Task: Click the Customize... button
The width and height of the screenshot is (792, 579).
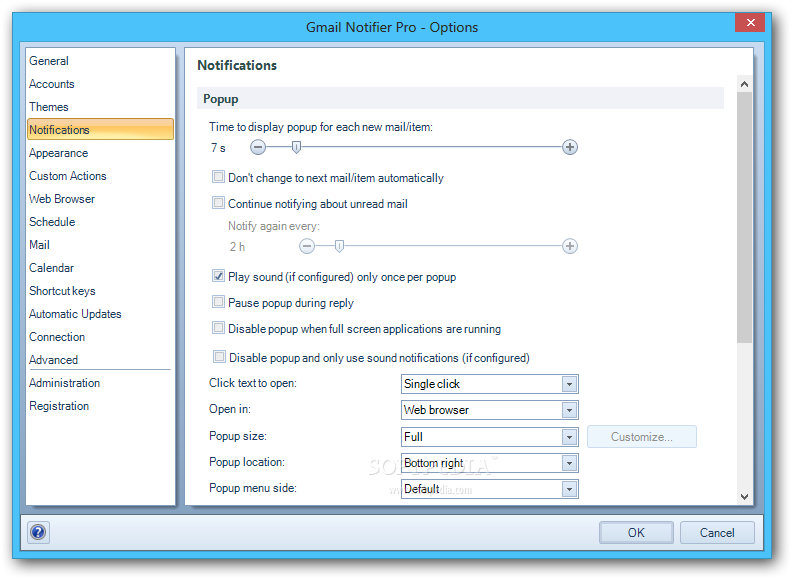Action: point(641,437)
